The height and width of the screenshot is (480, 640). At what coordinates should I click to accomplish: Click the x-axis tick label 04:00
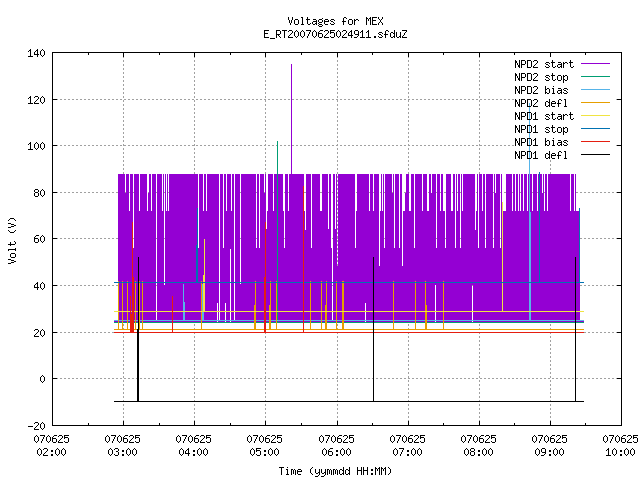193,452
